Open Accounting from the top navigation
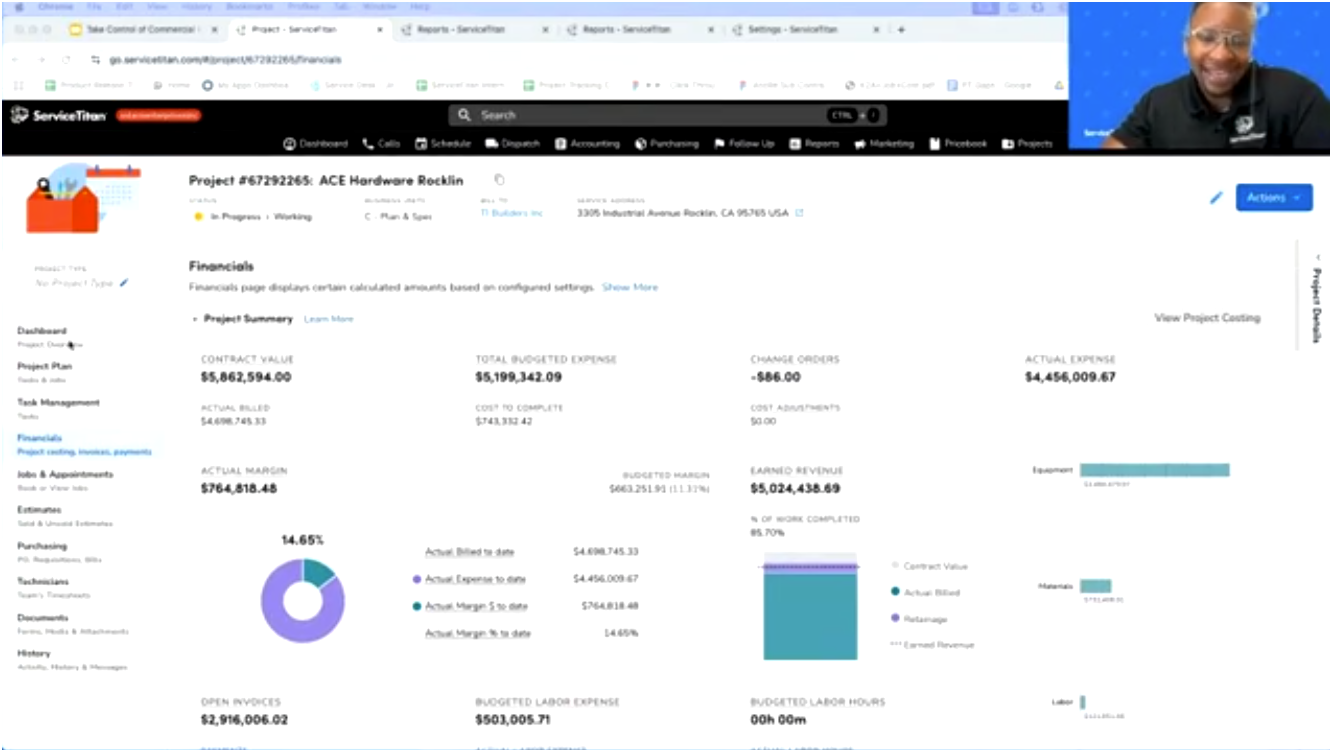 click(588, 144)
